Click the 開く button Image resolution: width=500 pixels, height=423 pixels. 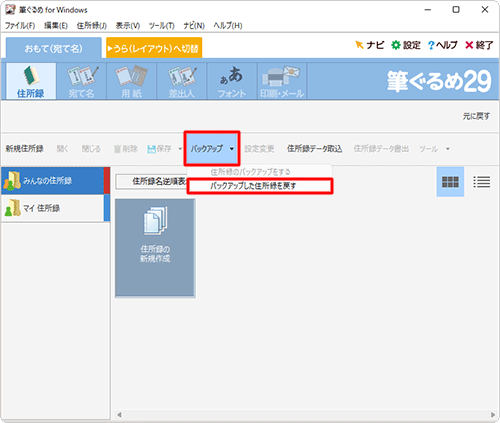coord(62,149)
